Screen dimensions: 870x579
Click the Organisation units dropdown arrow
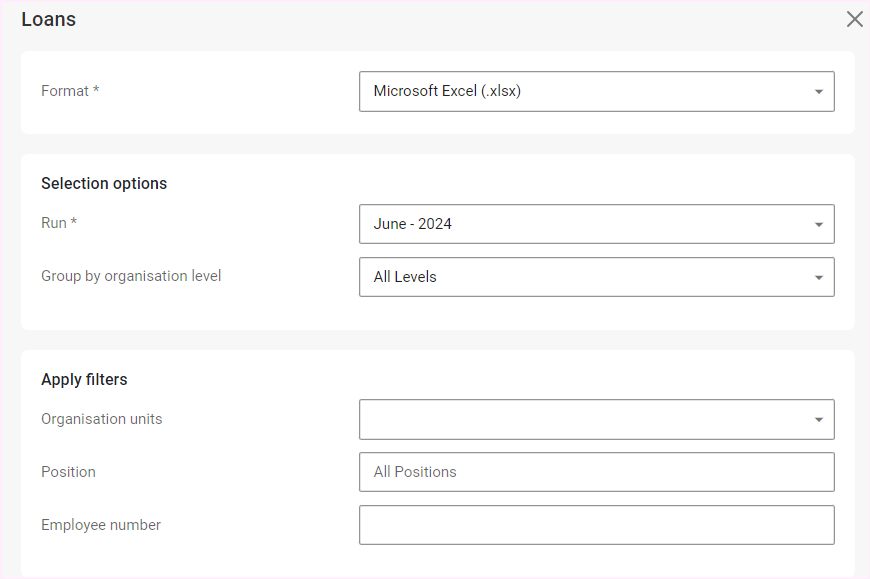coord(818,420)
